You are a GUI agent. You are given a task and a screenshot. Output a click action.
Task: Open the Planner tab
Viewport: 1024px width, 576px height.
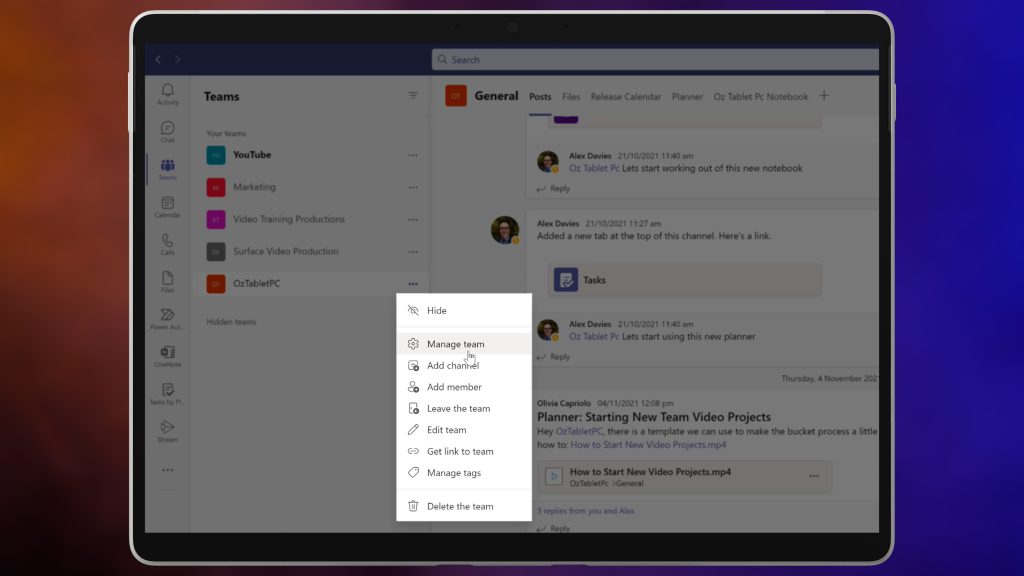[x=687, y=97]
